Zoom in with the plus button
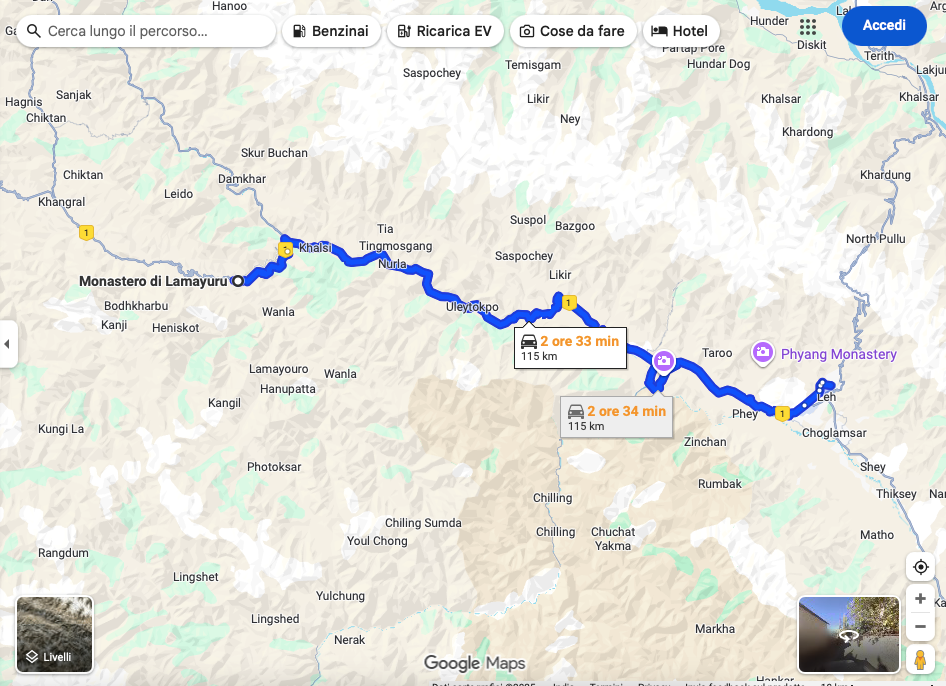 tap(920, 599)
